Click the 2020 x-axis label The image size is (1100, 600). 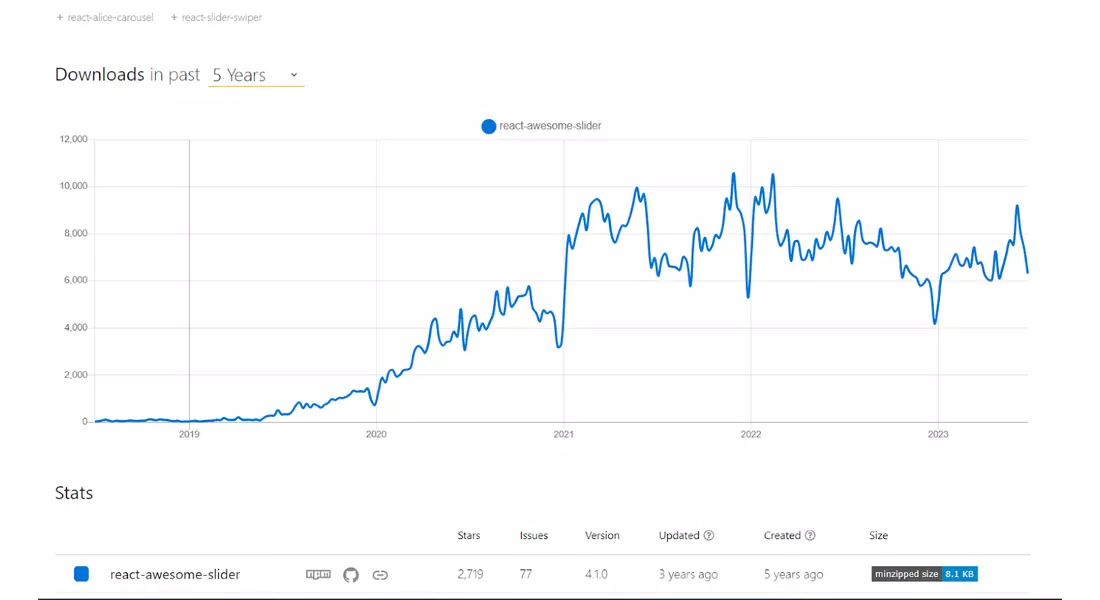[x=376, y=434]
